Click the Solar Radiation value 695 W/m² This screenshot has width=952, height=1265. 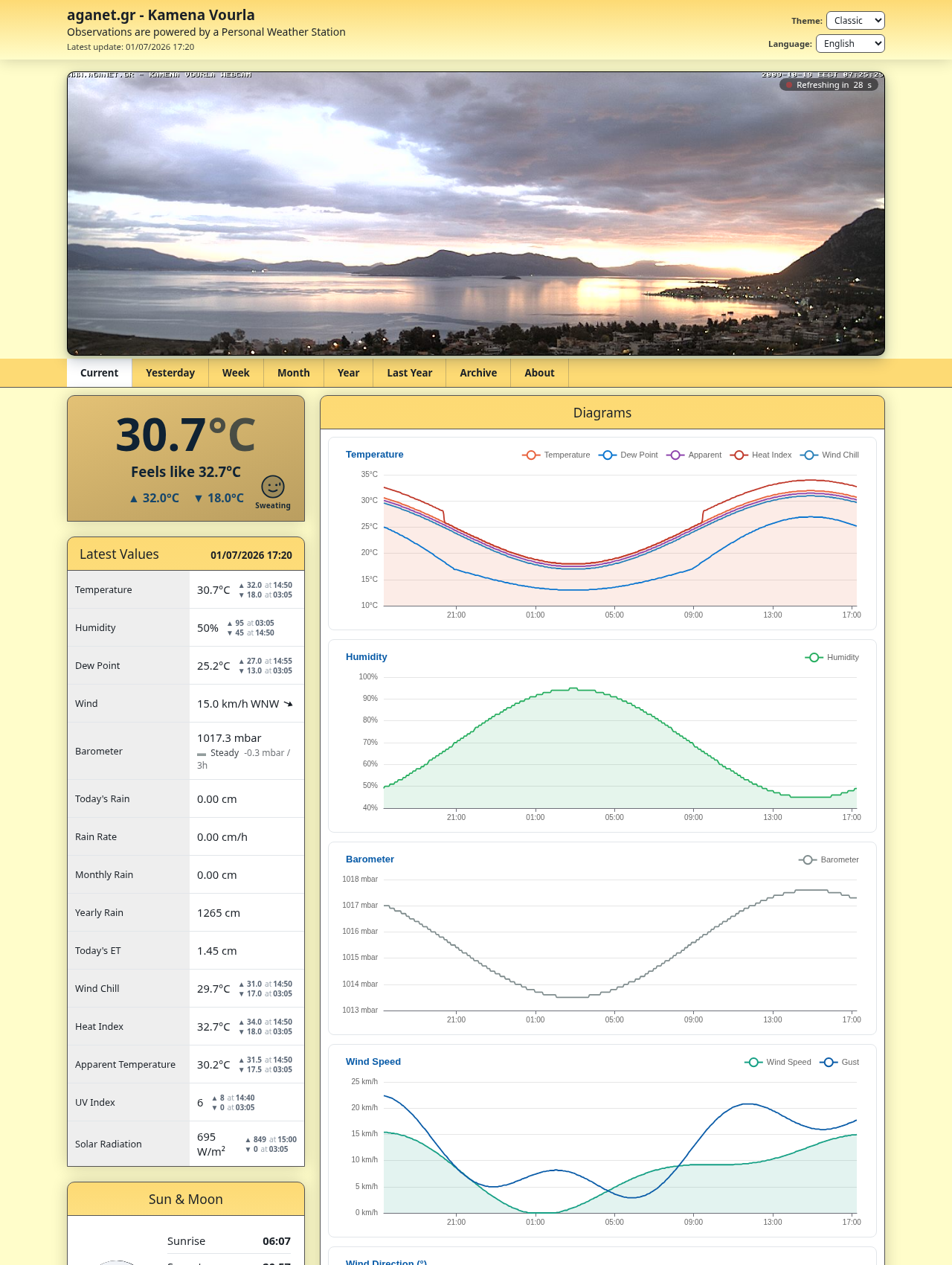coord(211,1144)
